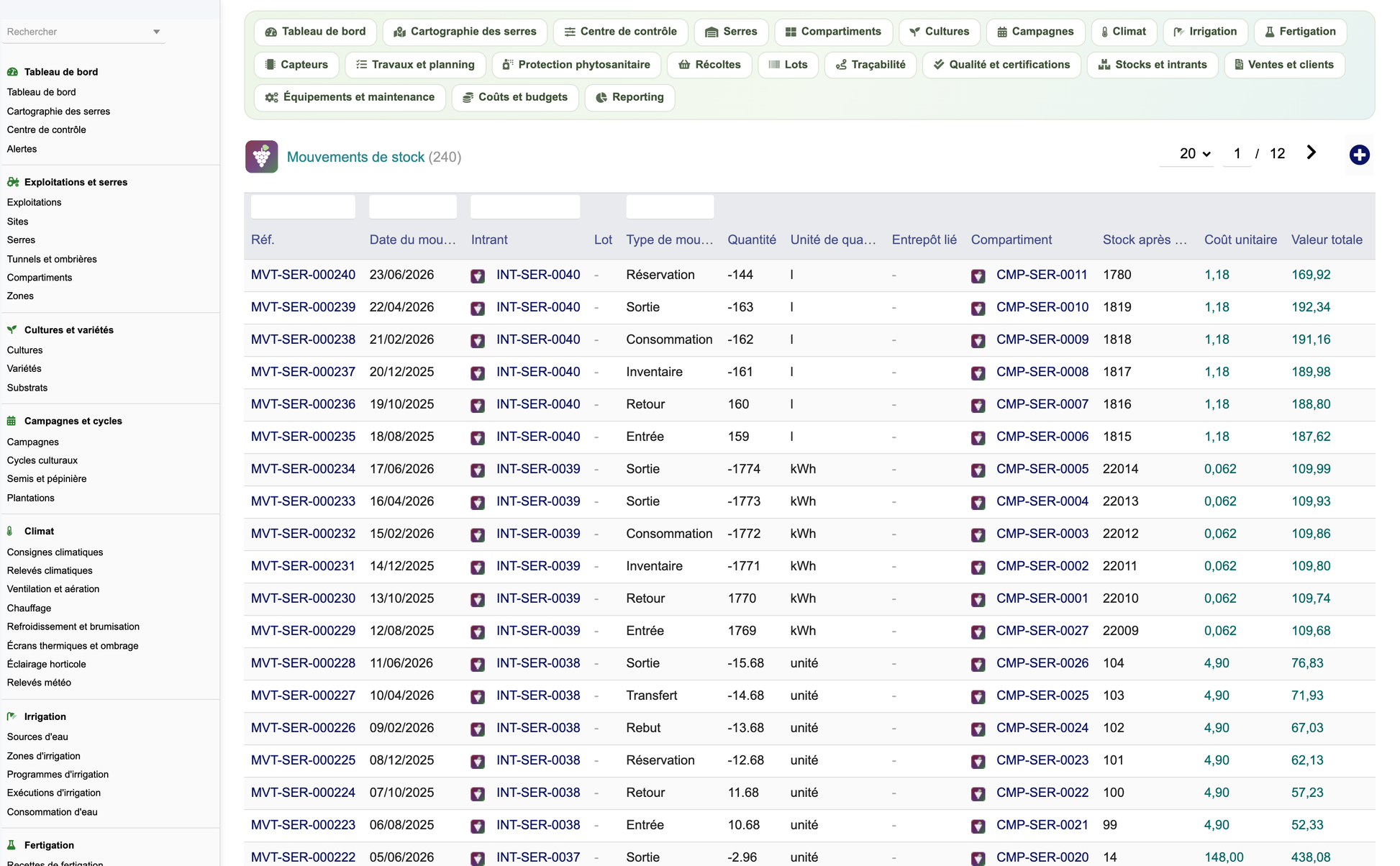Click the grape Mouvements de stock module icon

261,156
